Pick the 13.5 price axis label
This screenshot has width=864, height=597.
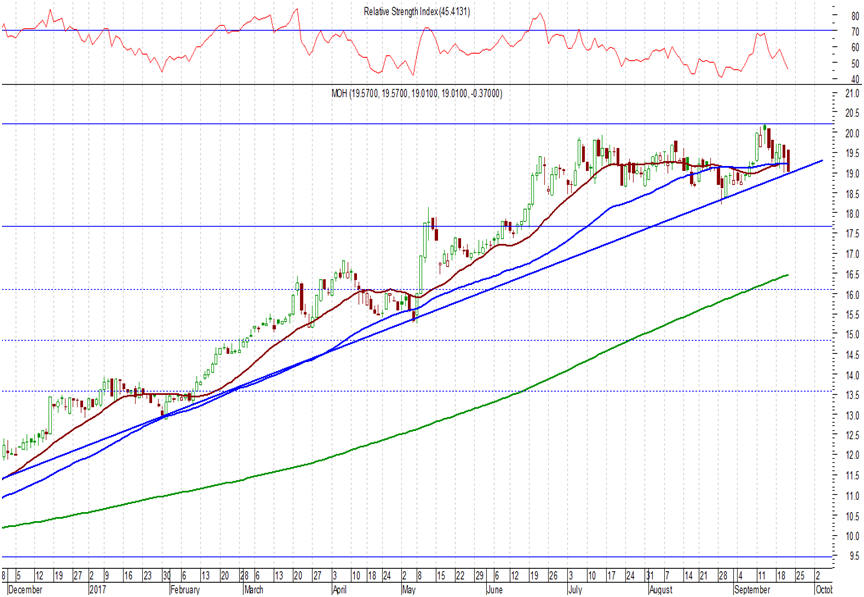[853, 395]
